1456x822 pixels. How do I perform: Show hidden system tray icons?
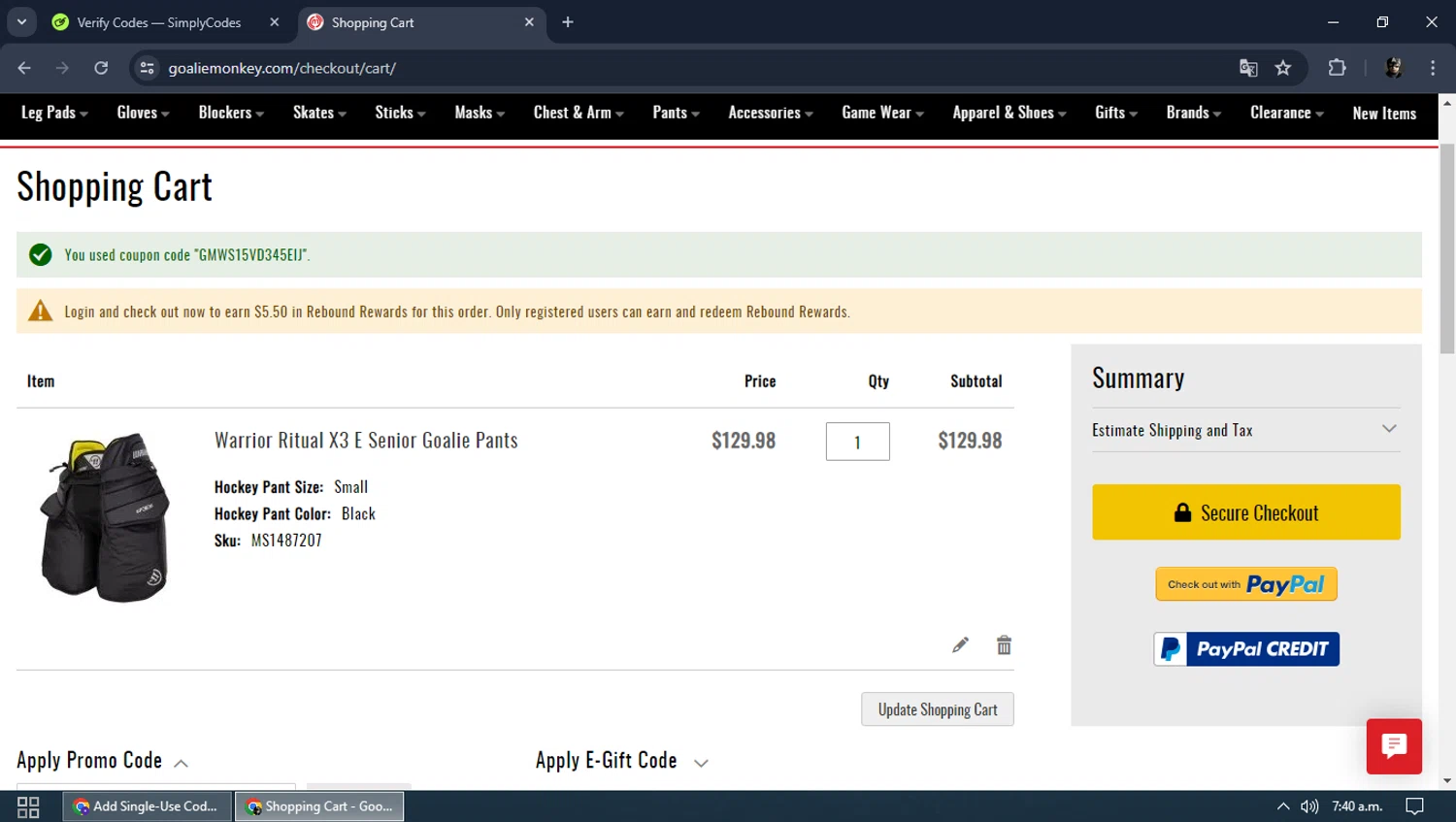1283,806
